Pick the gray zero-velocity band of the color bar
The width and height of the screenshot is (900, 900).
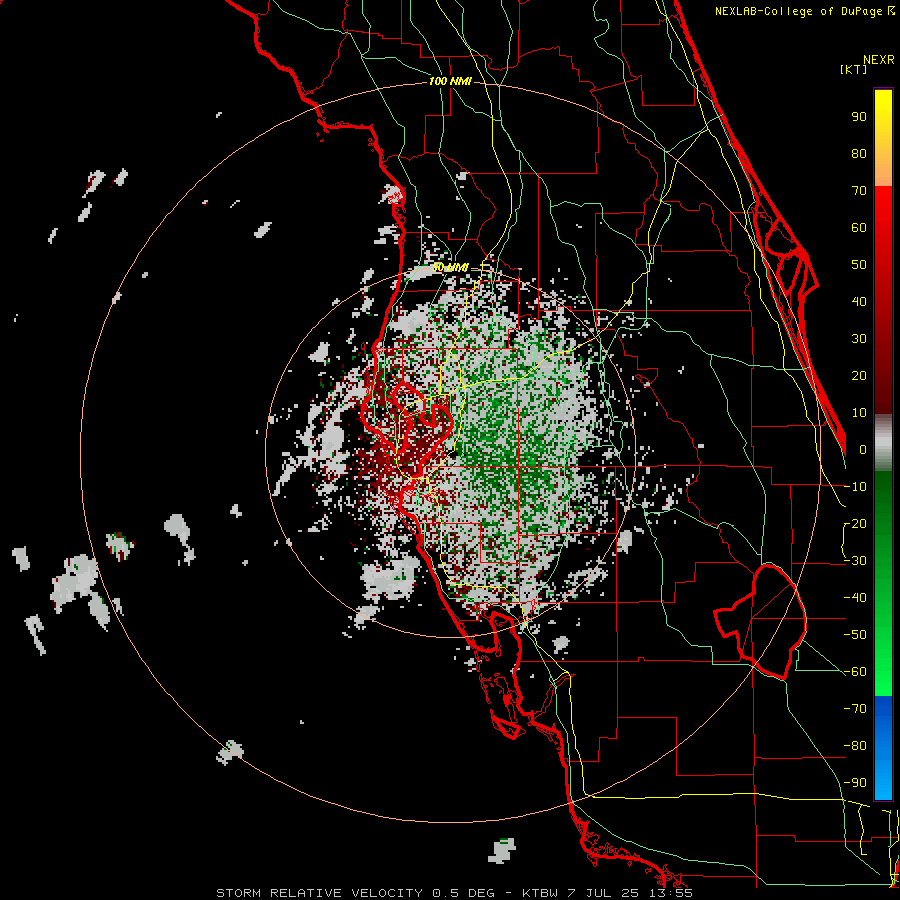pyautogui.click(x=883, y=443)
